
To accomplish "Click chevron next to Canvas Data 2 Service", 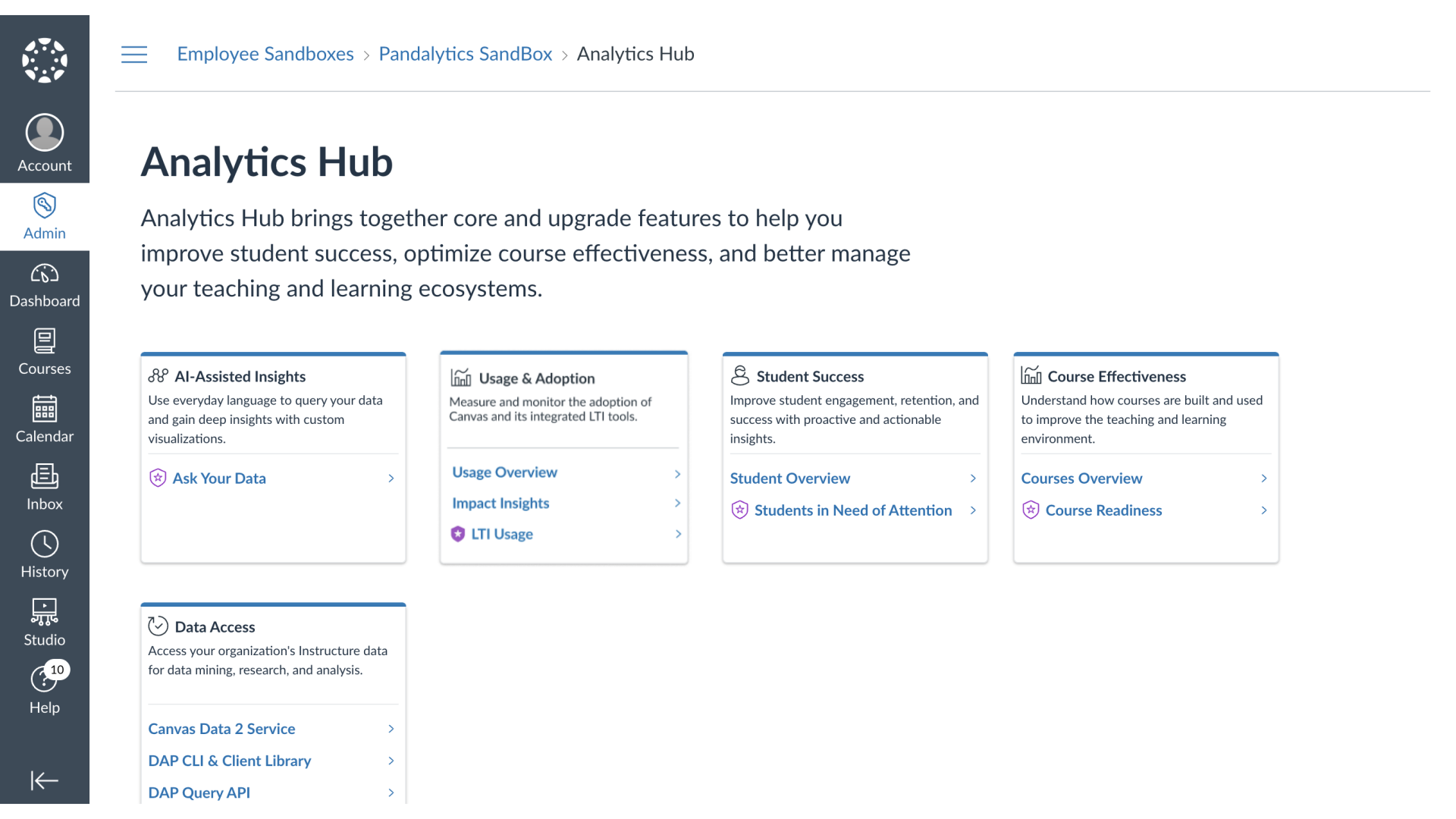I will [391, 729].
